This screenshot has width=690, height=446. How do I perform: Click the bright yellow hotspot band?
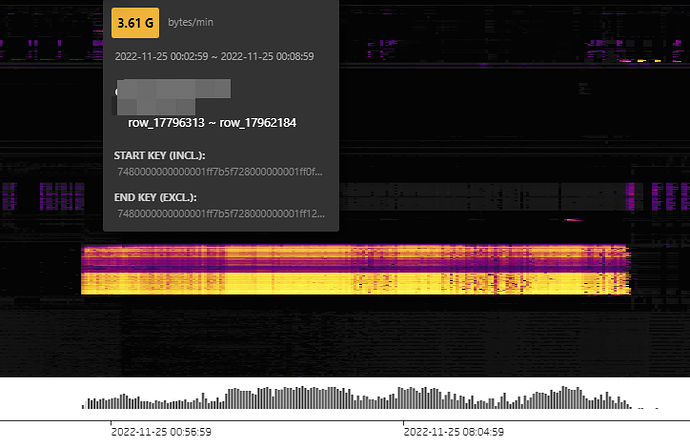(356, 283)
